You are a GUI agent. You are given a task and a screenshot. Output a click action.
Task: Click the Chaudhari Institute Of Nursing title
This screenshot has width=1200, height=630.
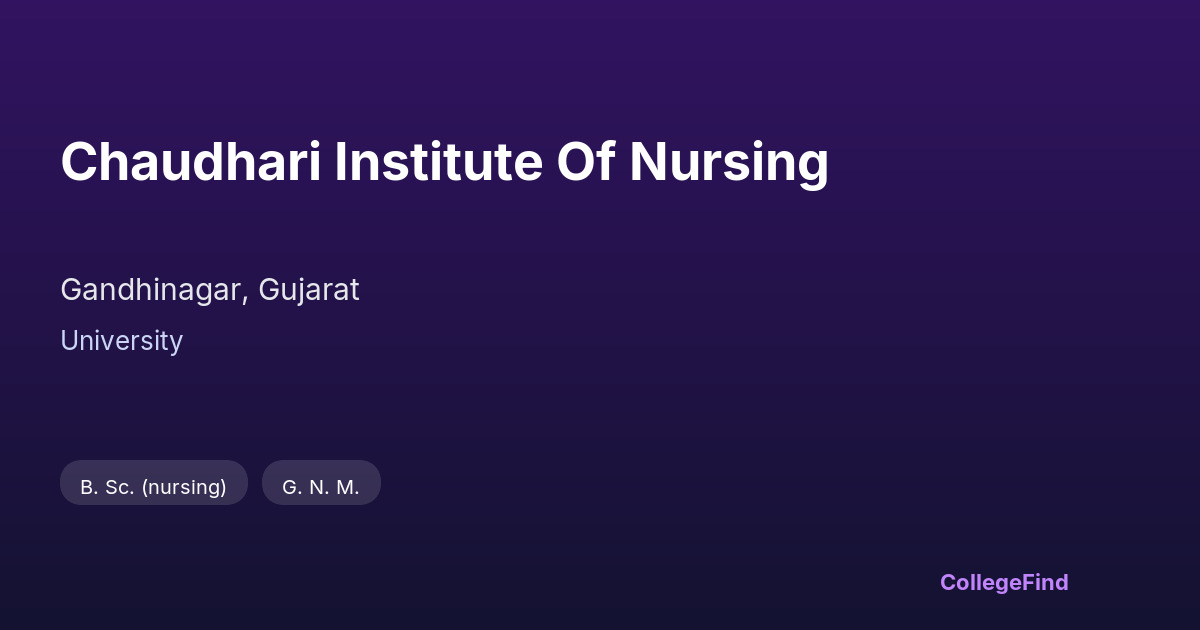click(x=444, y=162)
